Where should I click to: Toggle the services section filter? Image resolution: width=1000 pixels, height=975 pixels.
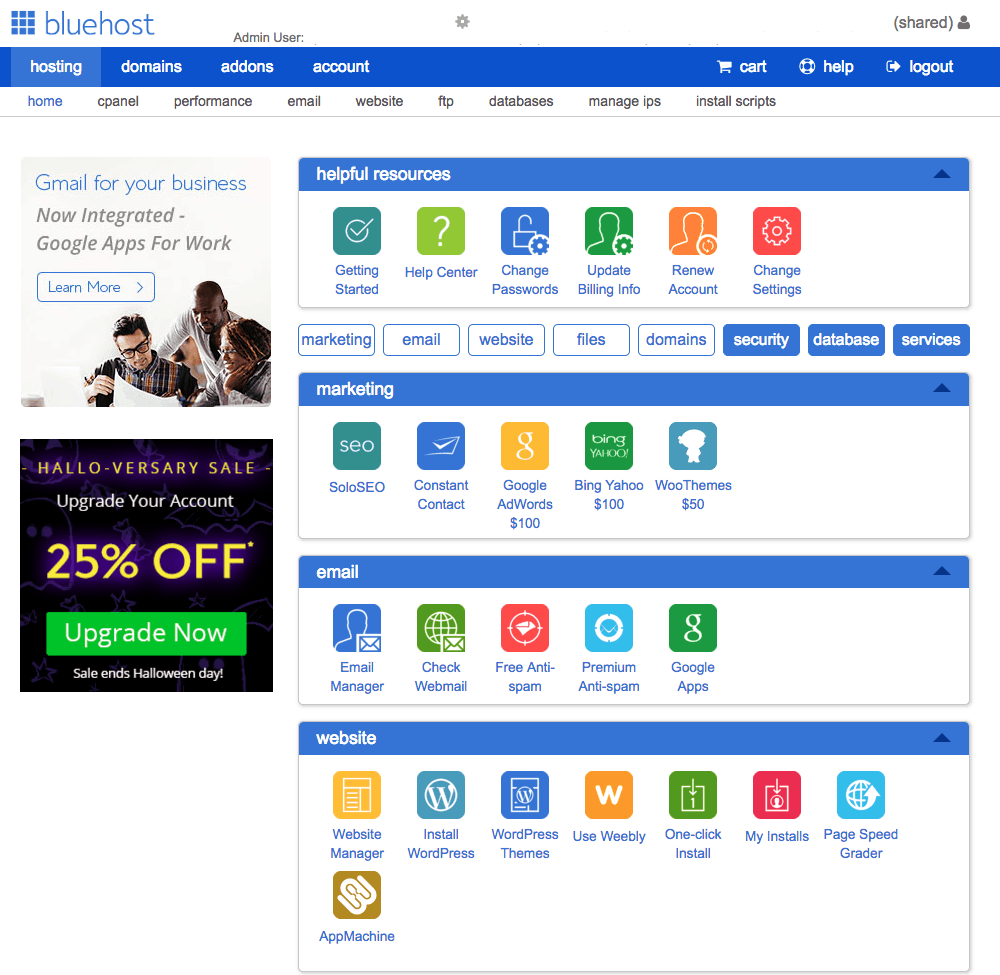(931, 340)
